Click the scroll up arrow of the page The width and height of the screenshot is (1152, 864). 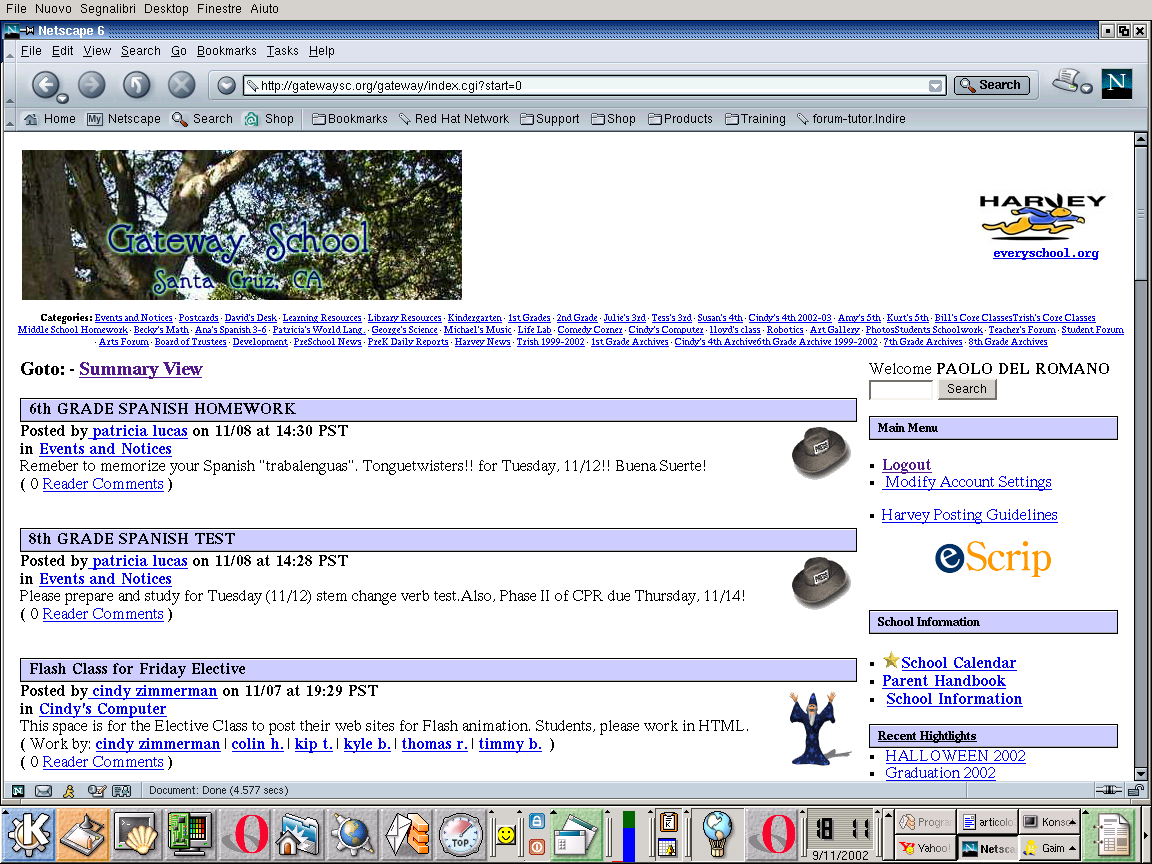pyautogui.click(x=1140, y=139)
